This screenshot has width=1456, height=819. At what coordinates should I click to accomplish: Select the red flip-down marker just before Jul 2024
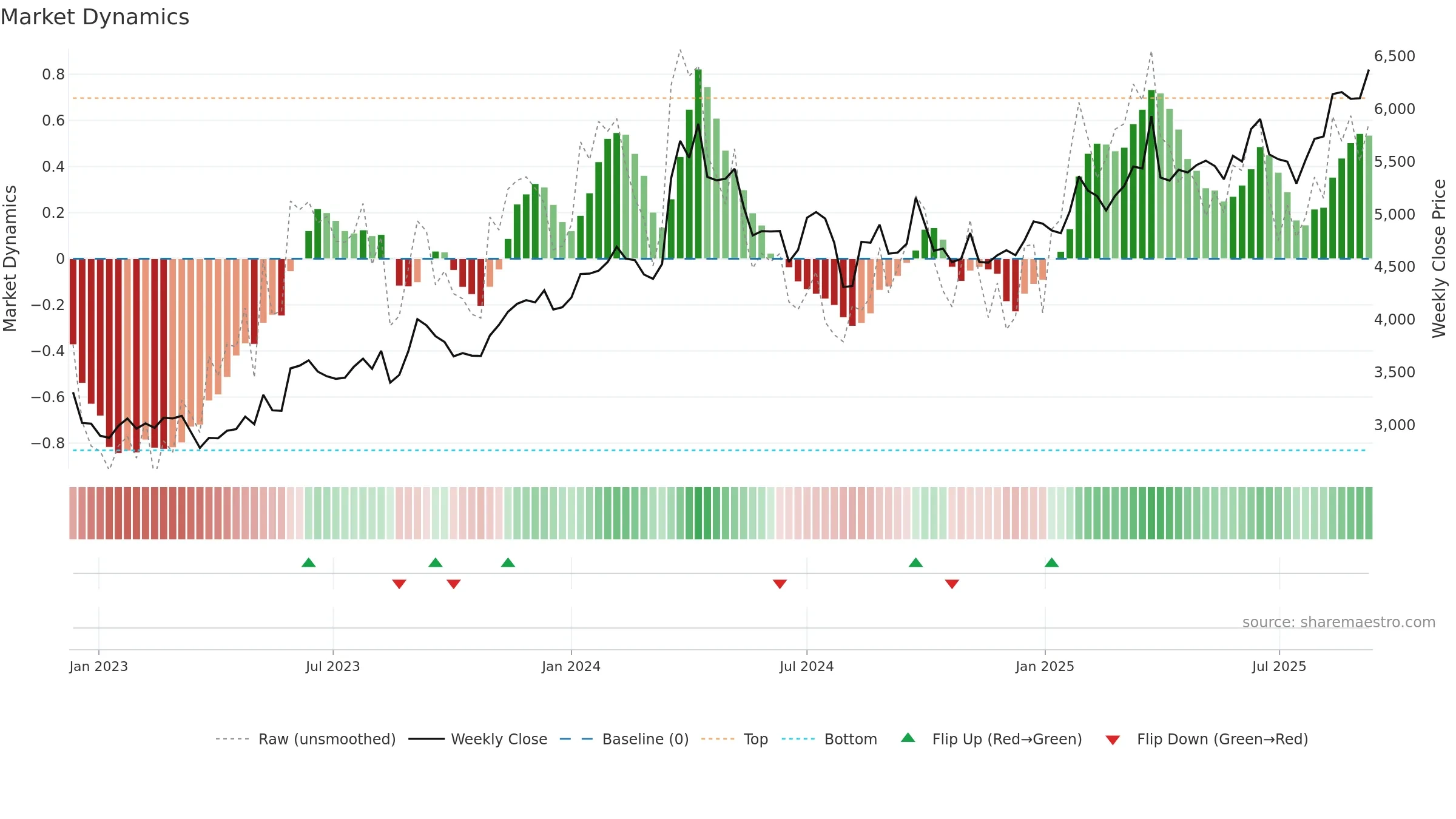coord(780,584)
